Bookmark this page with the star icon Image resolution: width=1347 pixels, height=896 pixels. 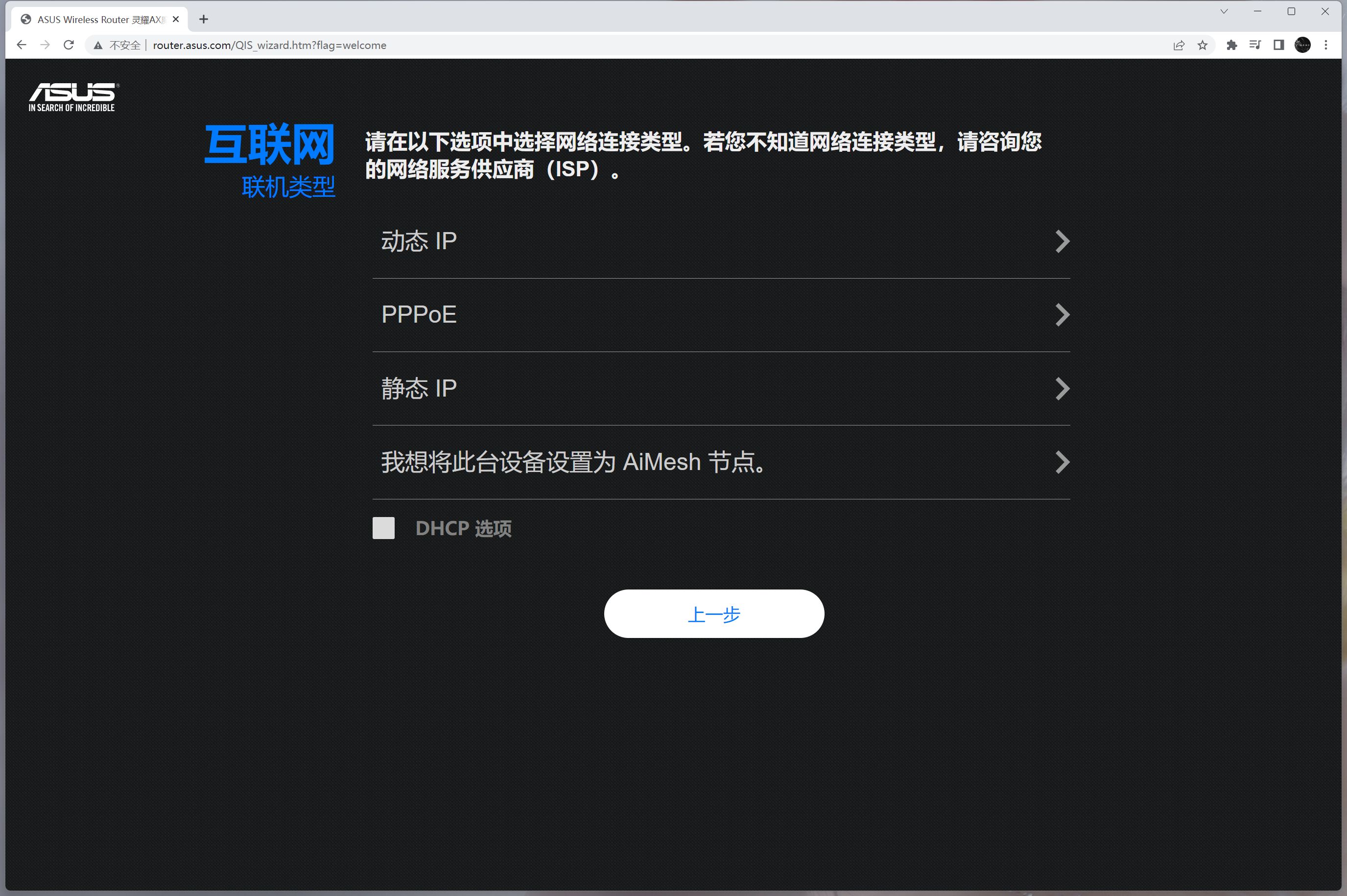coord(1203,45)
